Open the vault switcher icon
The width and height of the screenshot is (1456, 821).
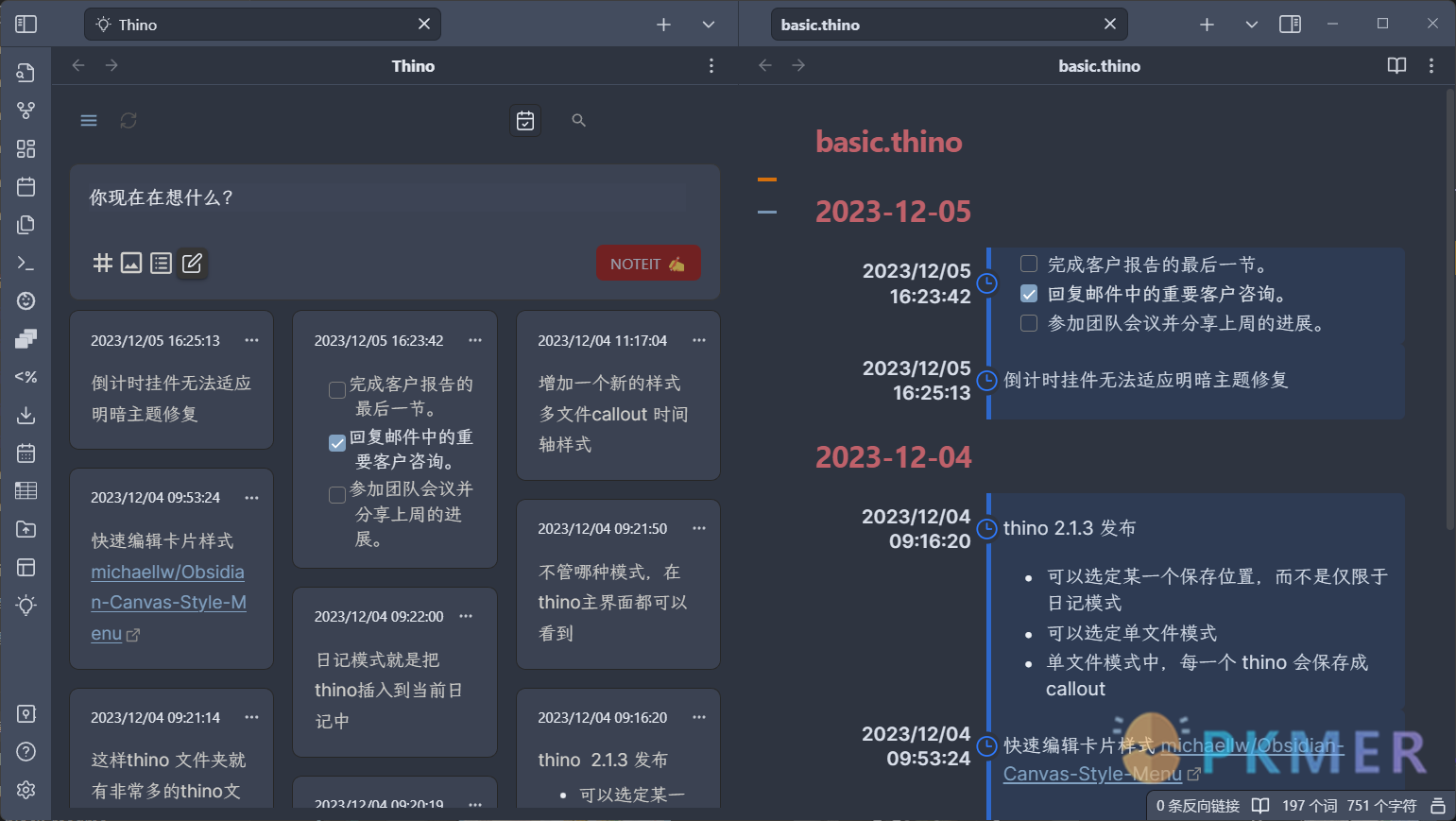point(26,713)
